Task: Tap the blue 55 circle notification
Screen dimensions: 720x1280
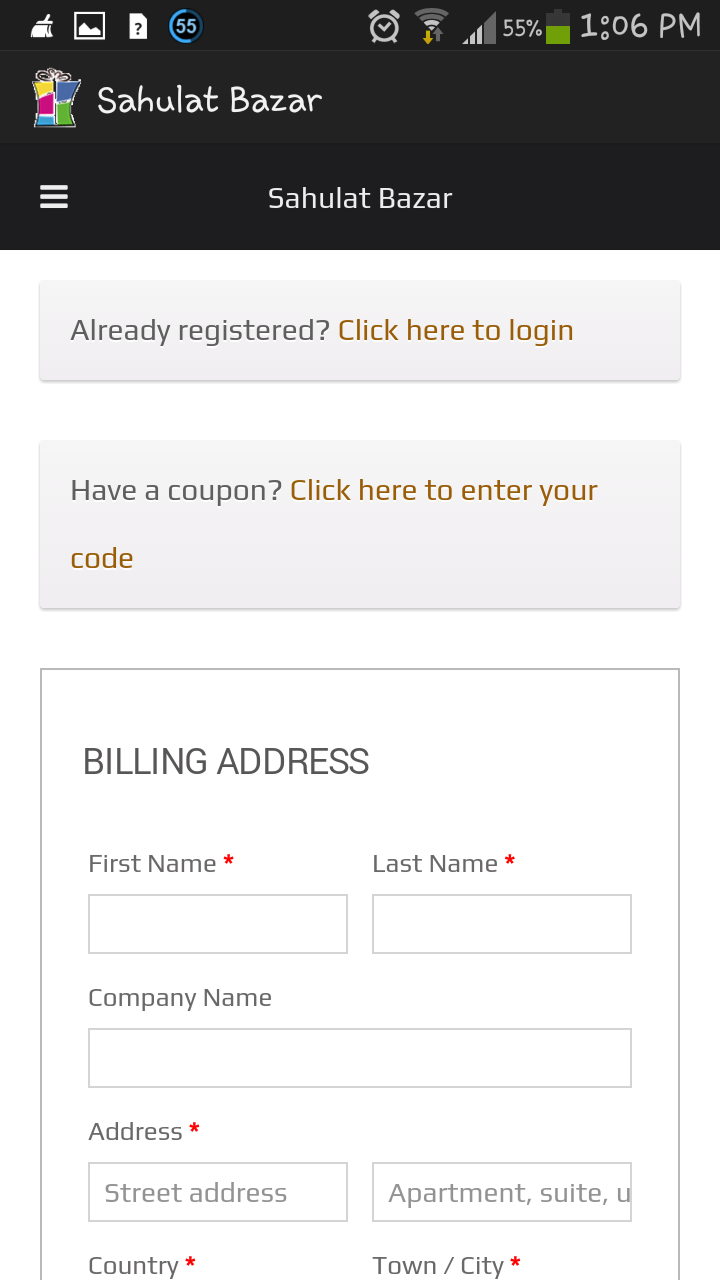Action: point(185,27)
